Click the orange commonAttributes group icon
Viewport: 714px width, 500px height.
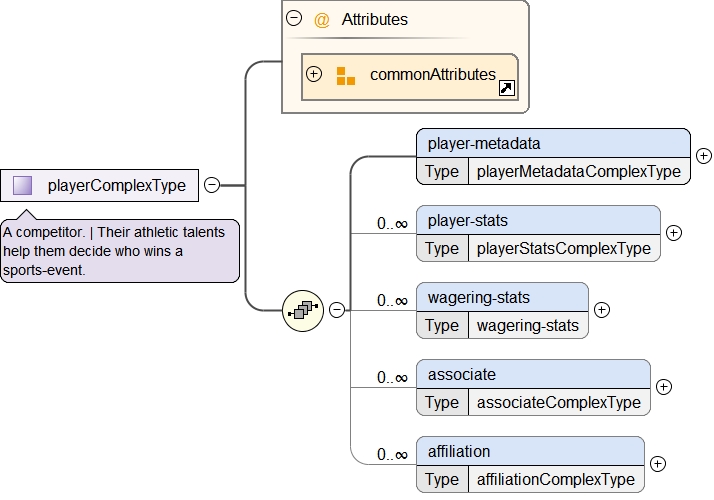click(345, 75)
